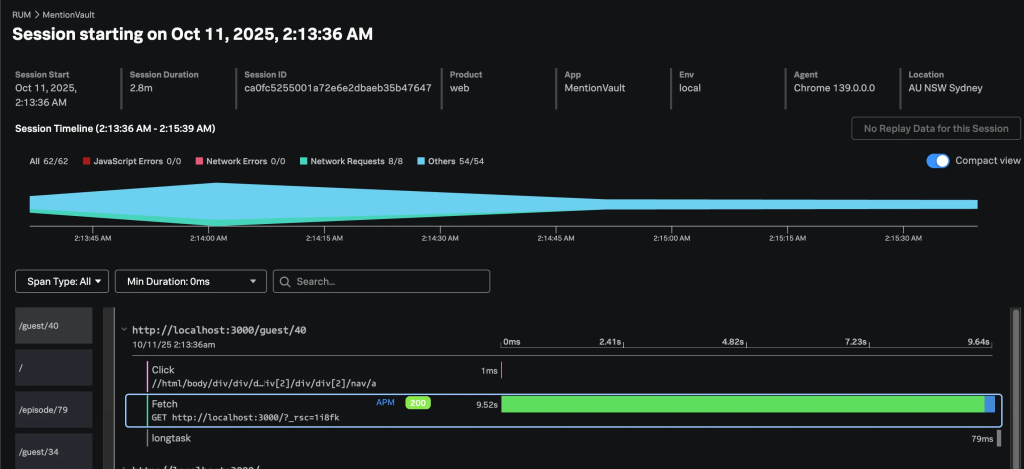Screen dimensions: 1024x469
Task: Show All 62/62 events filter
Action: [x=48, y=161]
